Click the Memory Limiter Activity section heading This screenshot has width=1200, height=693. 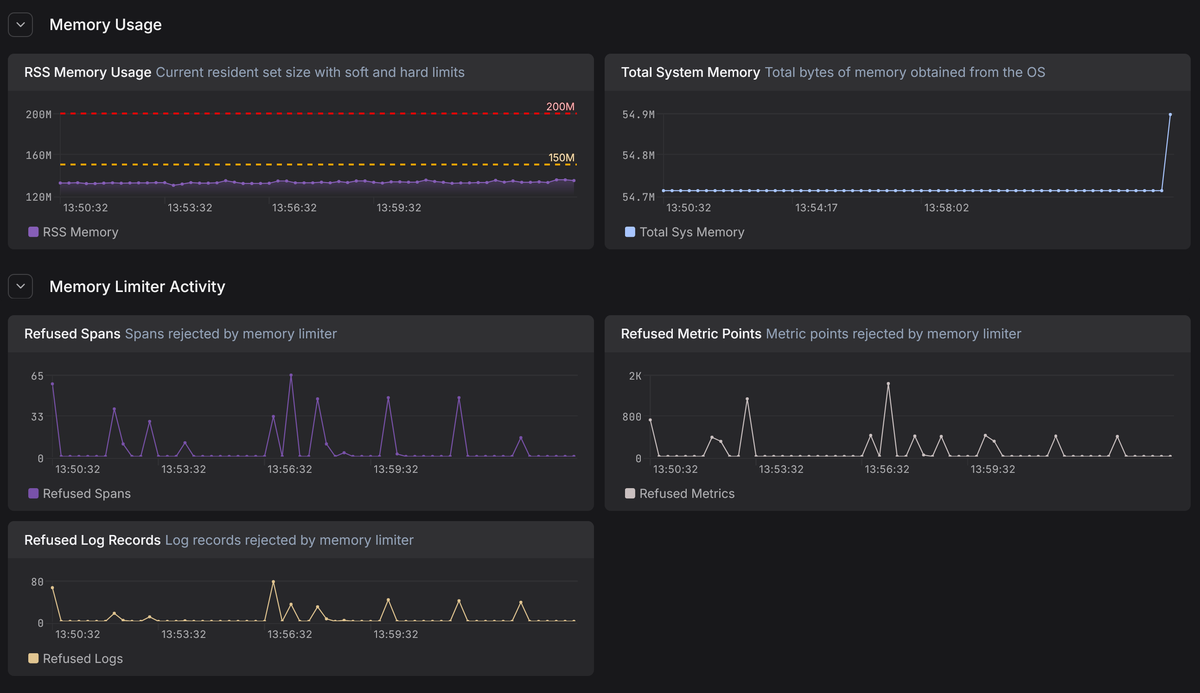(137, 287)
